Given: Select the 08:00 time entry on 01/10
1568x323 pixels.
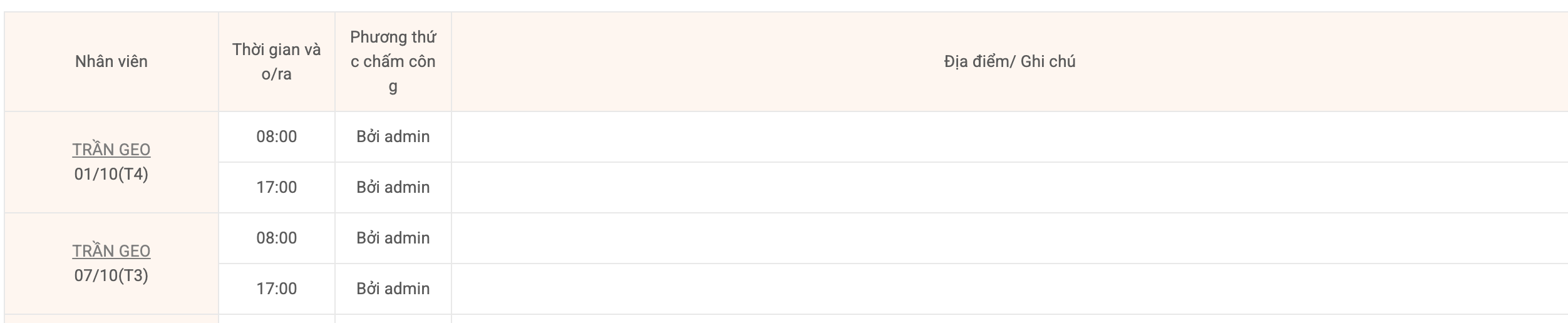Looking at the screenshot, I should pyautogui.click(x=276, y=136).
